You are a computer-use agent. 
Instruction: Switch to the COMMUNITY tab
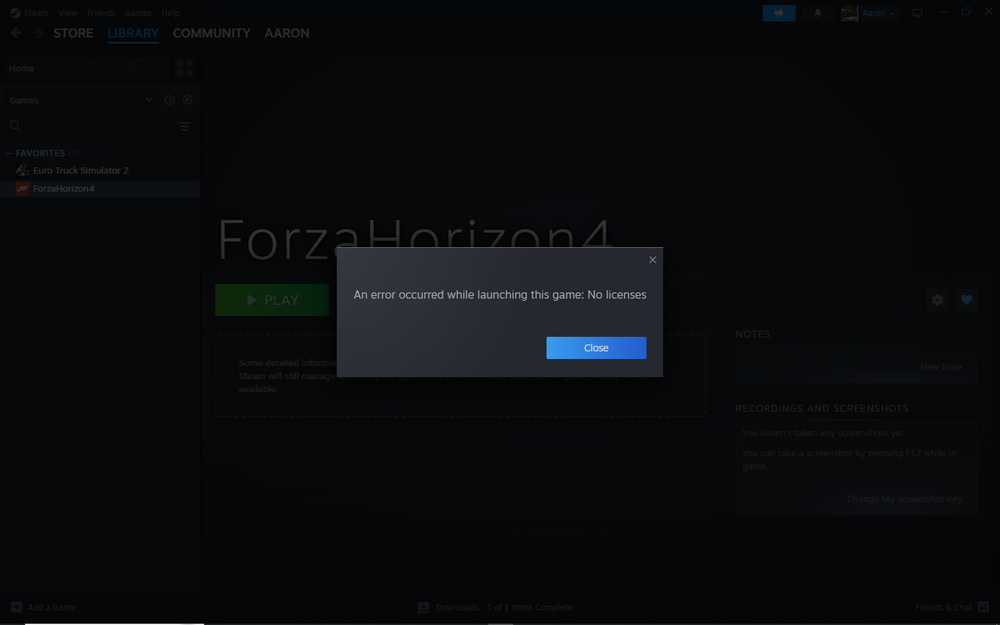coord(212,33)
